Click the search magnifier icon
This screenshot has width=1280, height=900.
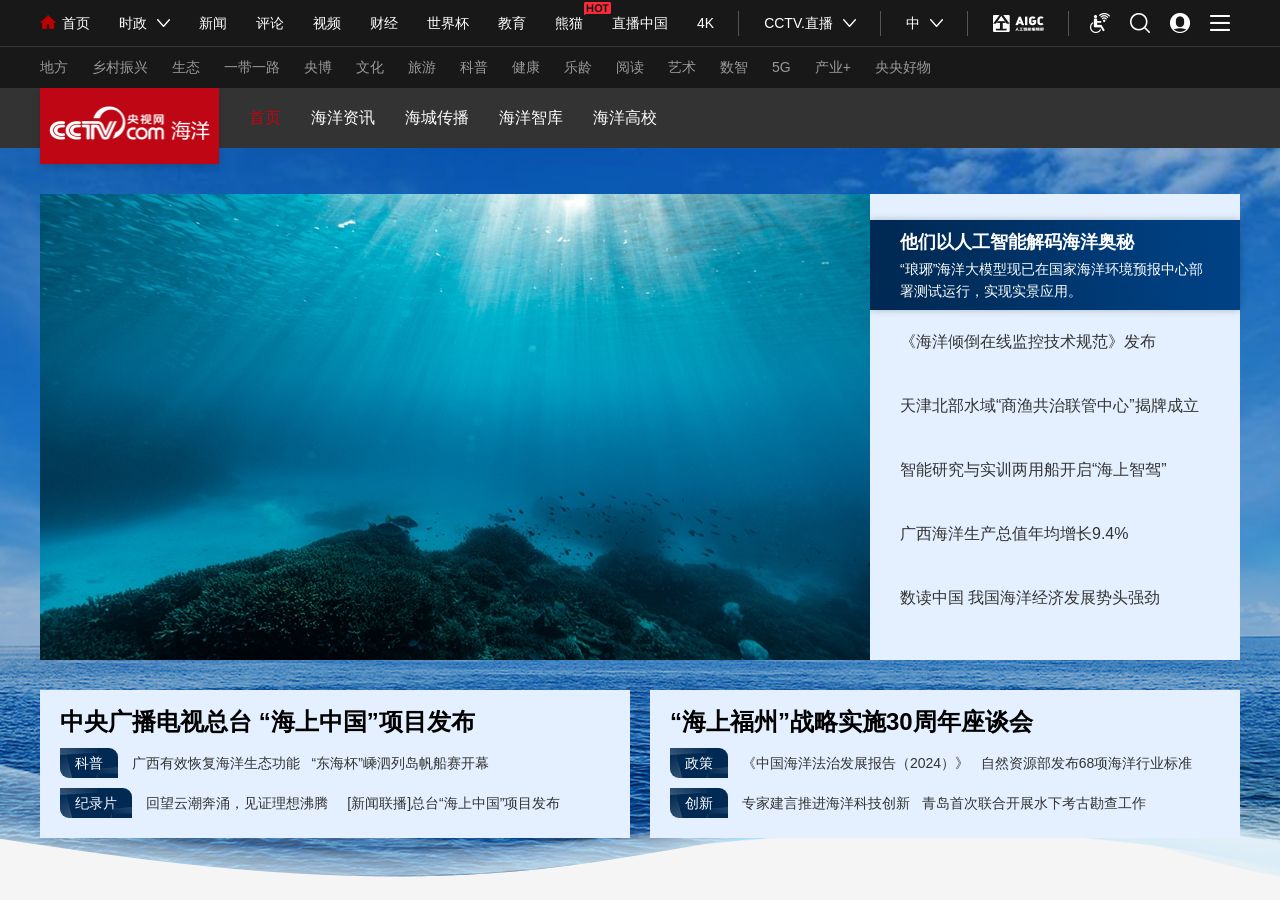(1140, 23)
